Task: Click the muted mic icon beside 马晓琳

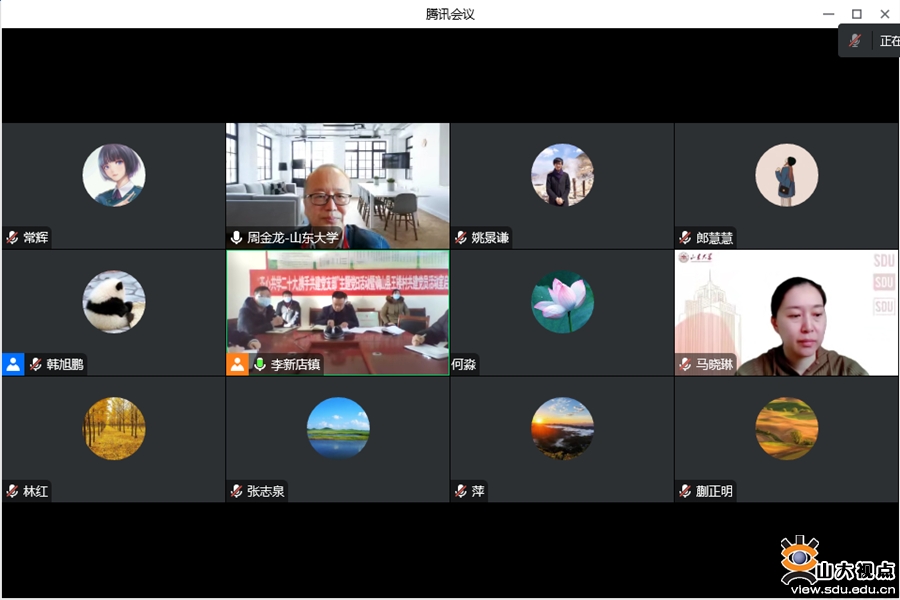Action: pos(685,365)
